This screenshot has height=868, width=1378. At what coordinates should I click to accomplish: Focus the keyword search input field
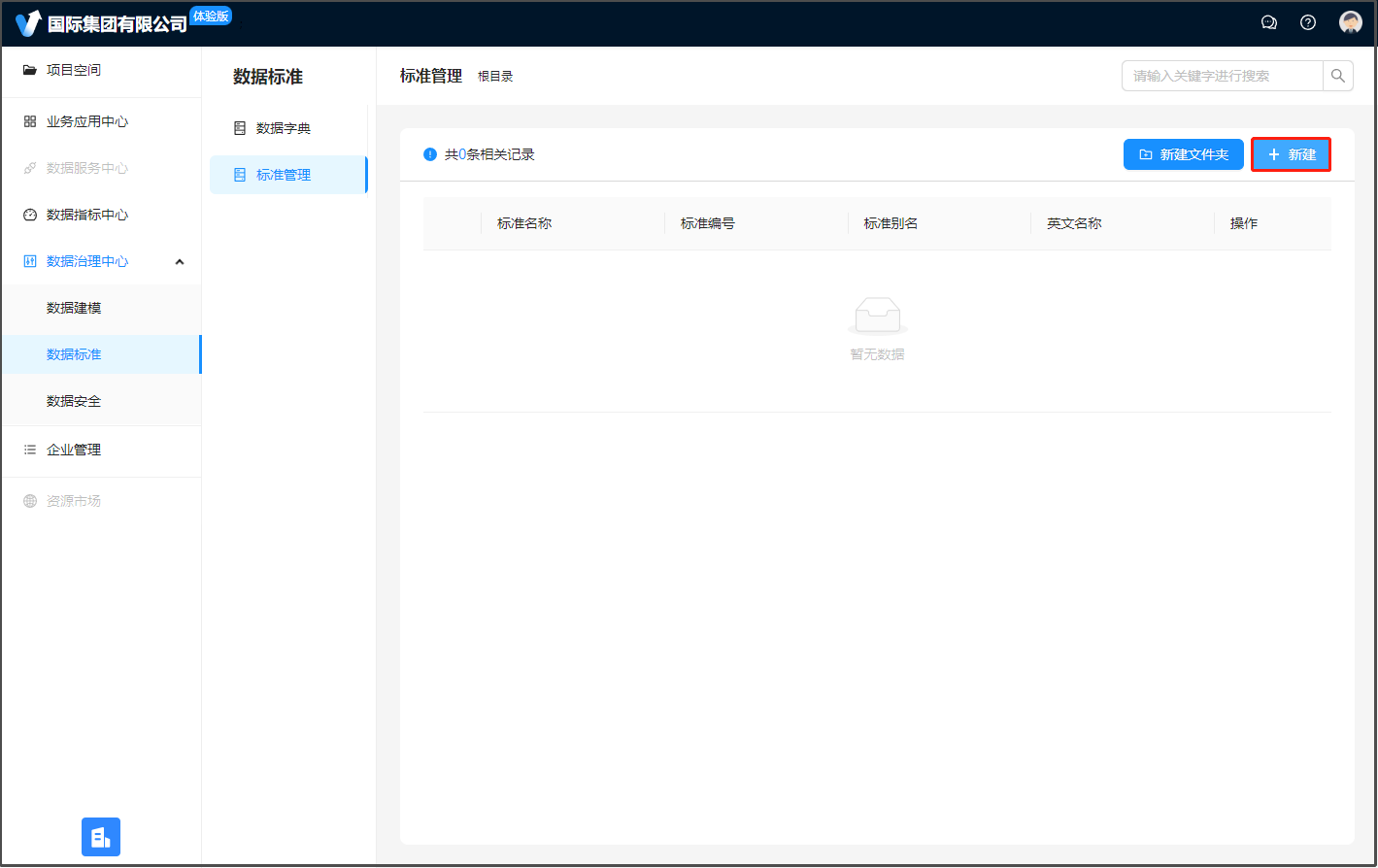(x=1222, y=76)
